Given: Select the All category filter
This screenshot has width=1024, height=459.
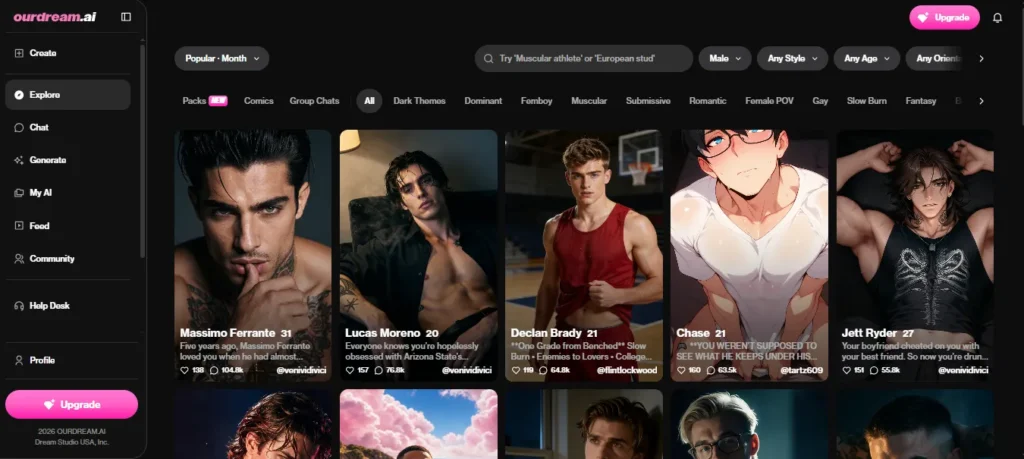Looking at the screenshot, I should (369, 101).
